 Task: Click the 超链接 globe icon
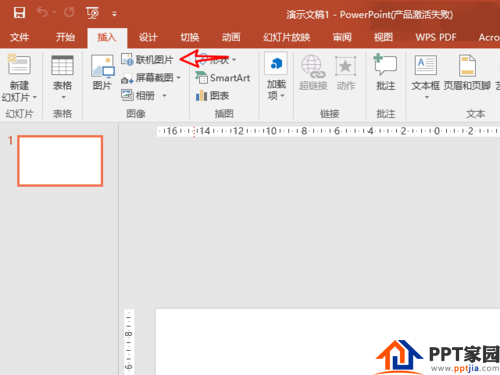(313, 66)
